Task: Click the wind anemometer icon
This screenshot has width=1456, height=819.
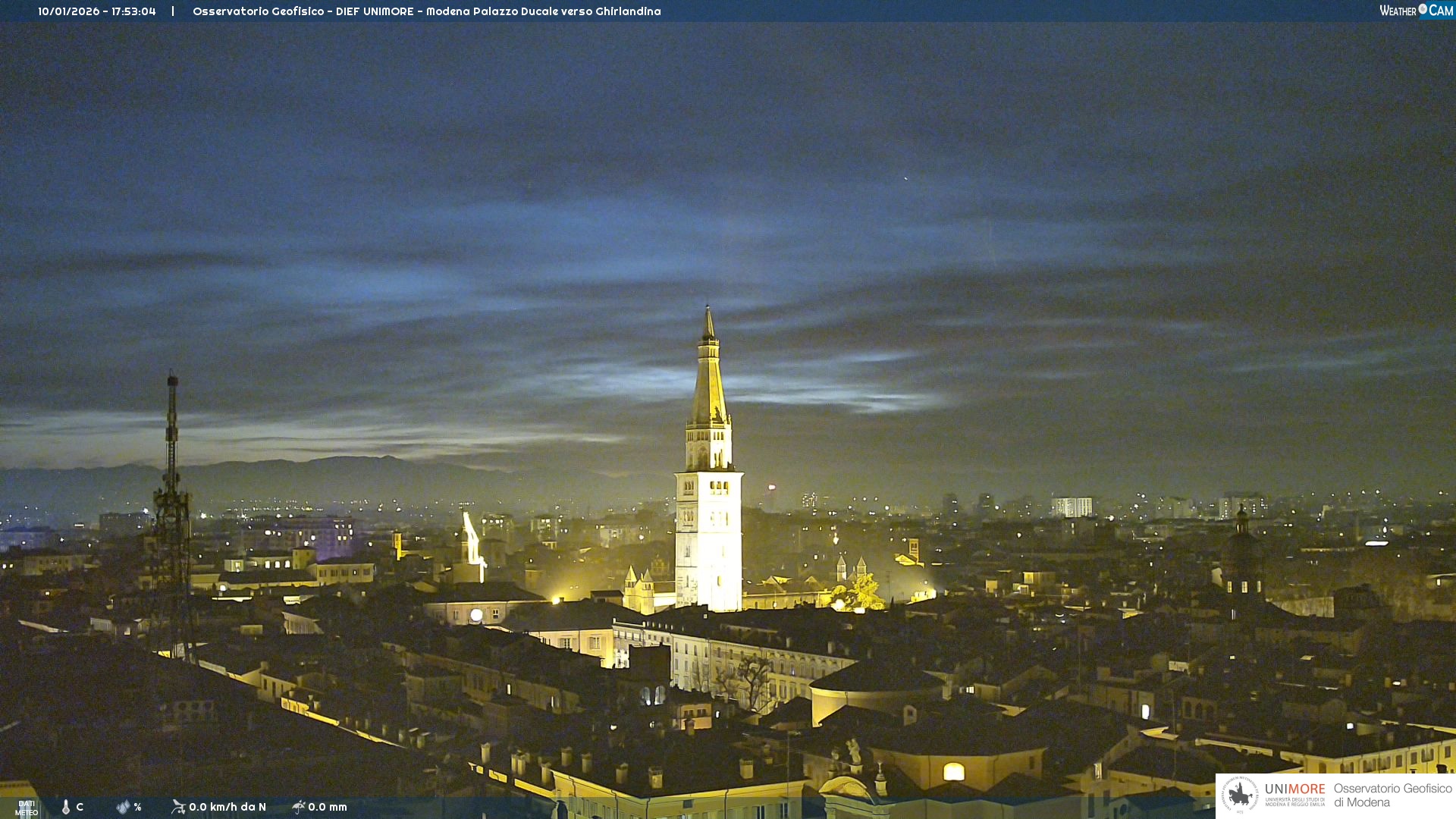Action: pos(178,807)
